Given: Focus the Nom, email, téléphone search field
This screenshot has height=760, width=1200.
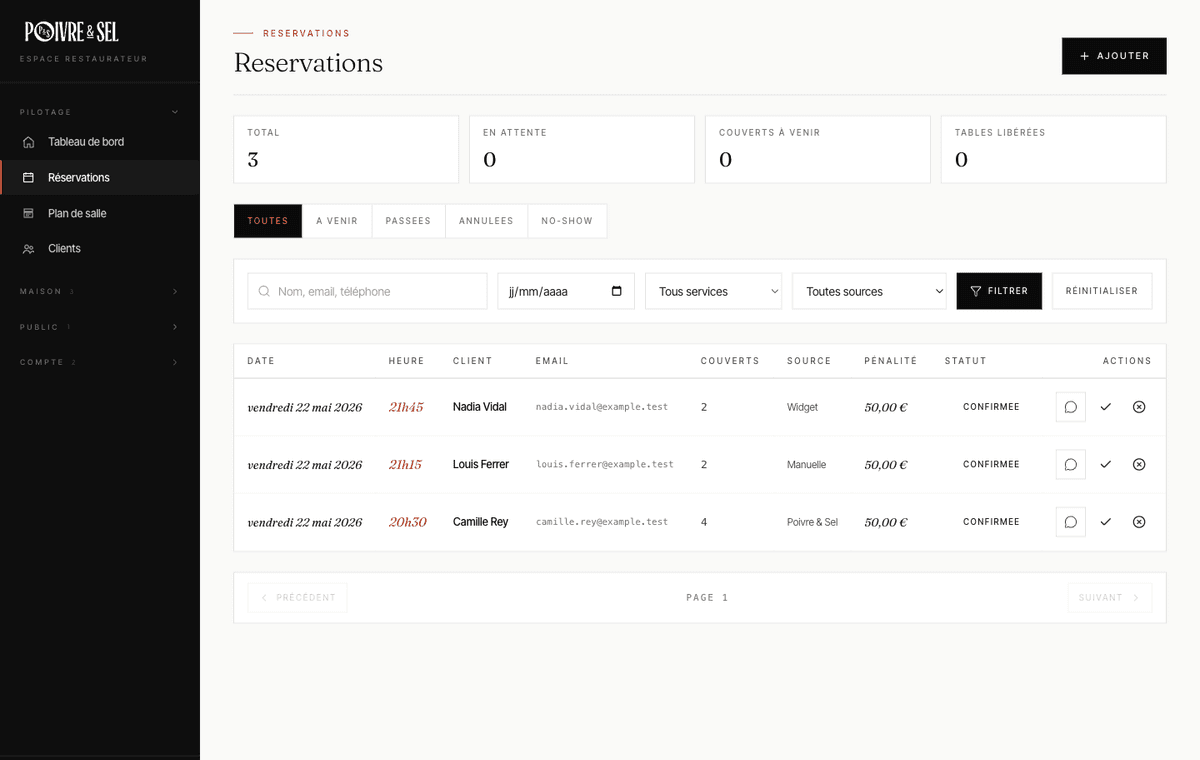Looking at the screenshot, I should (x=367, y=291).
